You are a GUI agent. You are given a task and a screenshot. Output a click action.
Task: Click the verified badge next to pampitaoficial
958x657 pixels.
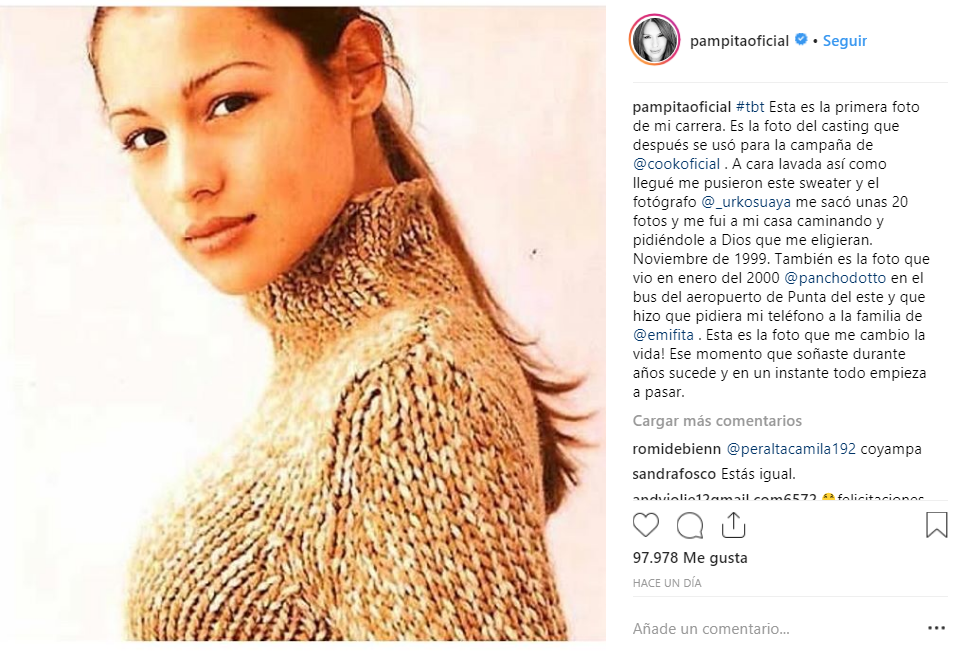[x=800, y=40]
